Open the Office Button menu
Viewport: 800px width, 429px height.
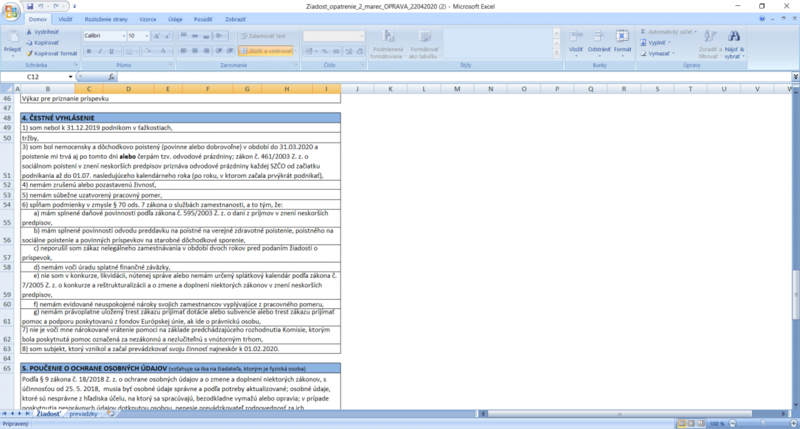(11, 11)
